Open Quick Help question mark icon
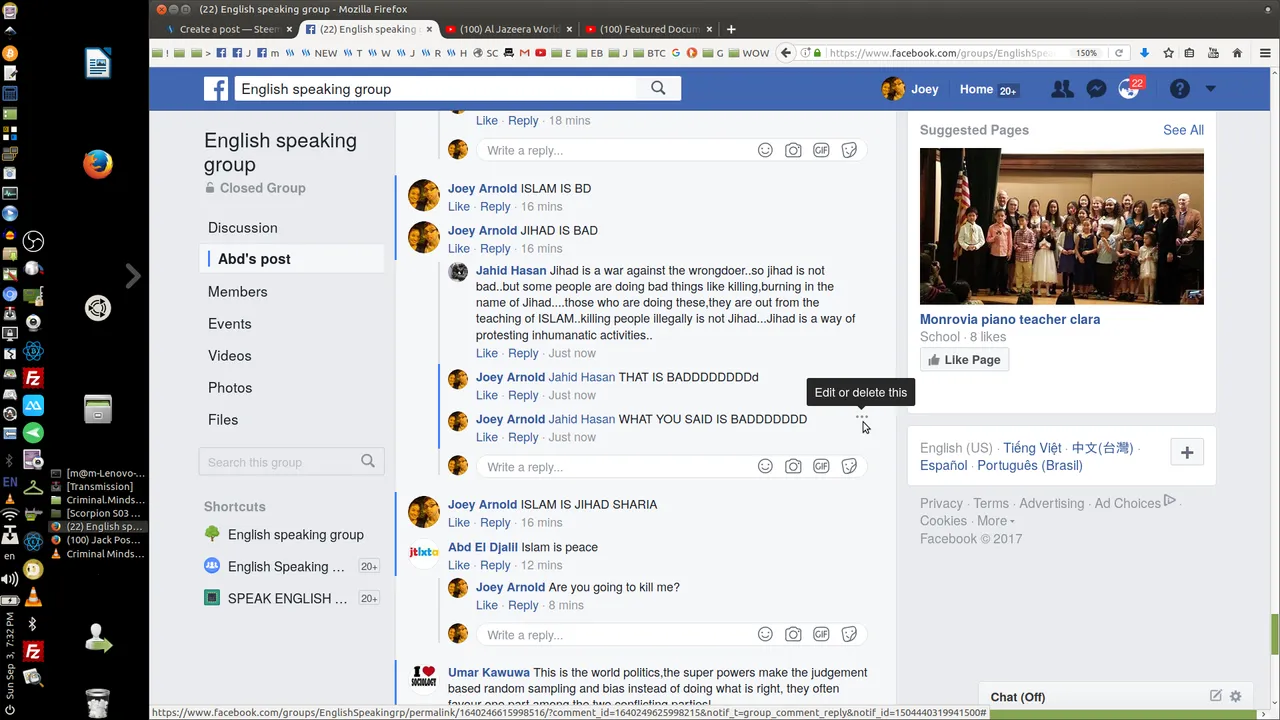 coord(1180,89)
